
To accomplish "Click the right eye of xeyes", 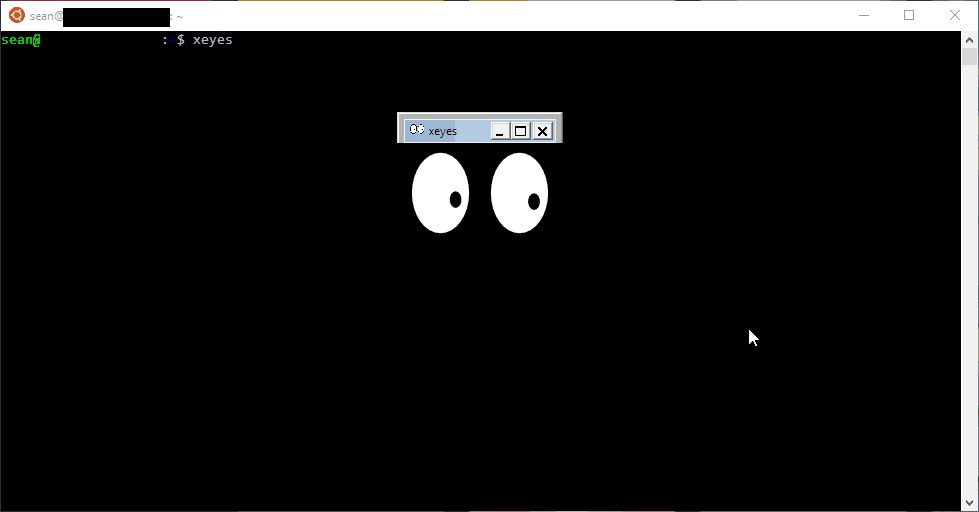I will [519, 193].
